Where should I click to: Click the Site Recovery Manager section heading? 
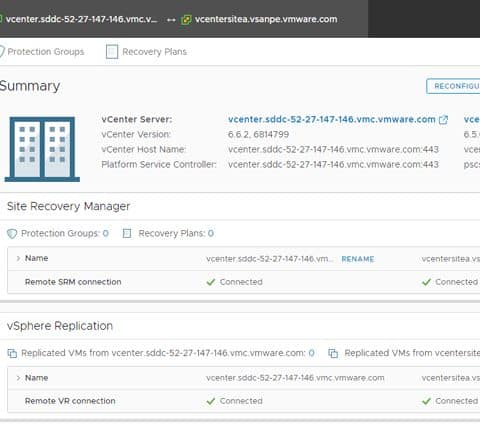click(68, 206)
